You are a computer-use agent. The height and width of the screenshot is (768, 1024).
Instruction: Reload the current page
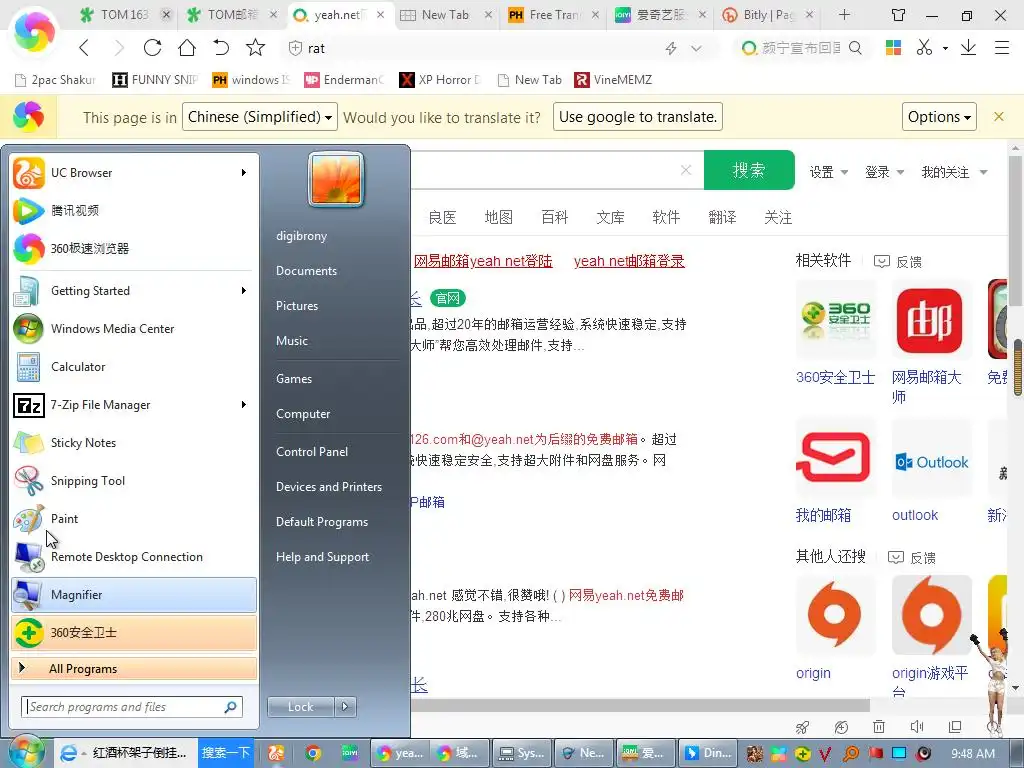pos(153,48)
